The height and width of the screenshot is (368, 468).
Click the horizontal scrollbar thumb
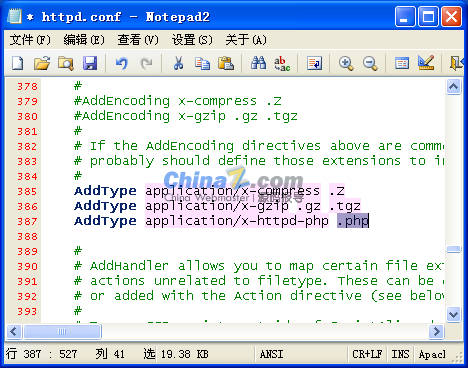click(62, 331)
